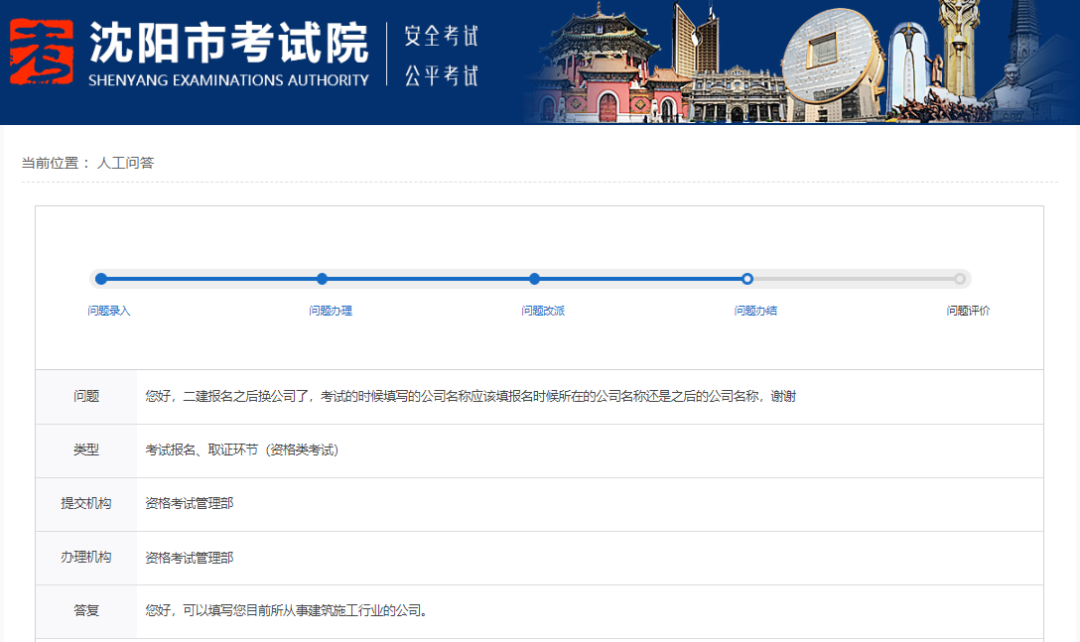The width and height of the screenshot is (1080, 642).
Task: Select the 问题办结 progress step dot
Action: click(x=747, y=279)
